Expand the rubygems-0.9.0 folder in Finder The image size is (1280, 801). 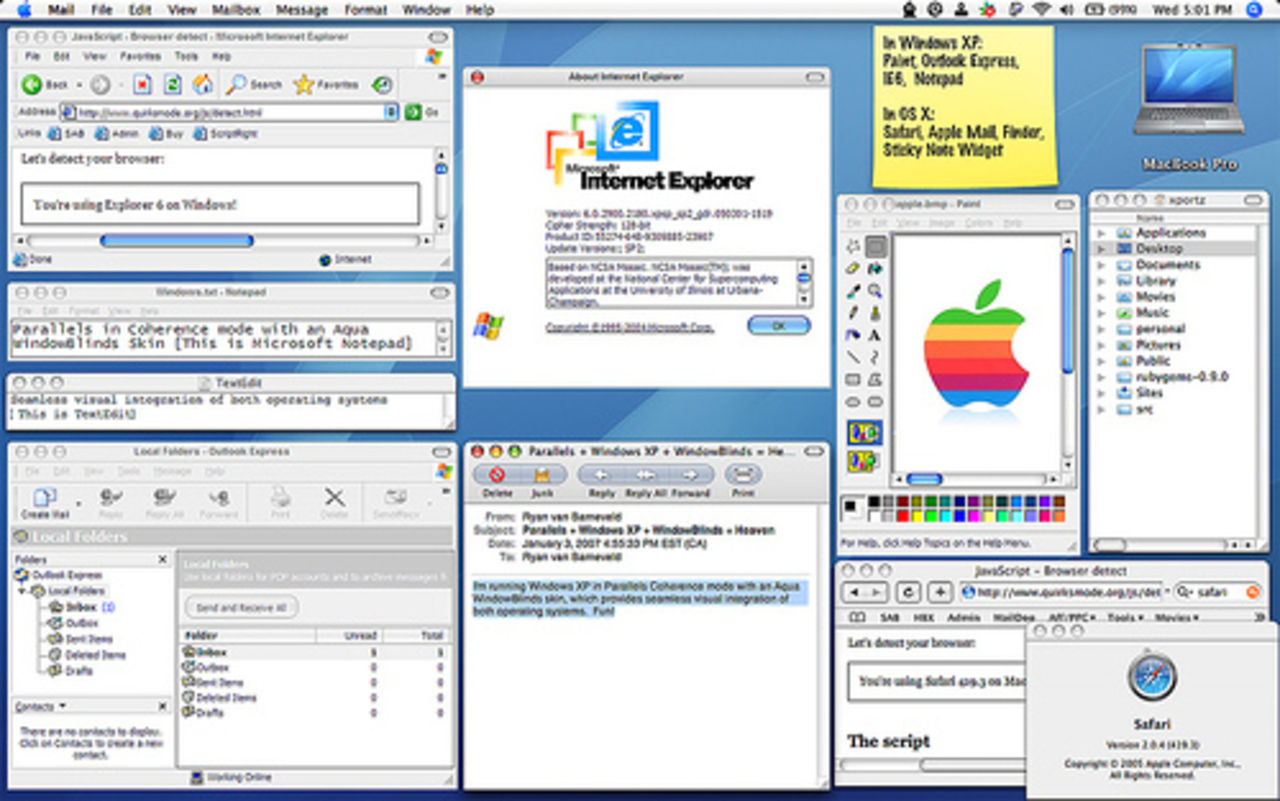[1103, 377]
